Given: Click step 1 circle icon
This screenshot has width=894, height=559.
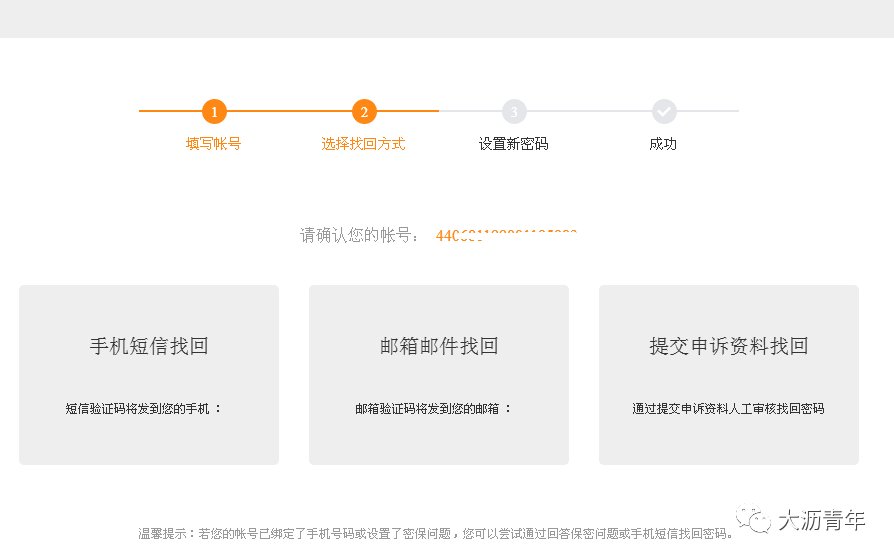Looking at the screenshot, I should pyautogui.click(x=214, y=112).
